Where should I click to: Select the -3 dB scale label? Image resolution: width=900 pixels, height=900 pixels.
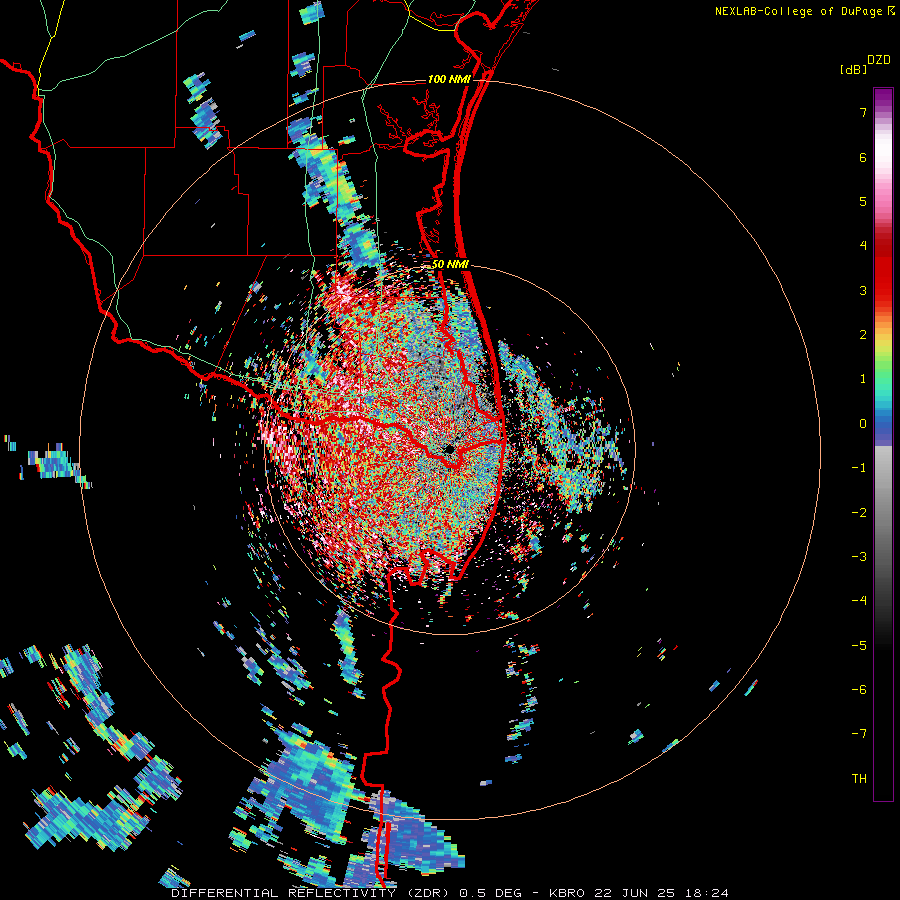pyautogui.click(x=859, y=557)
